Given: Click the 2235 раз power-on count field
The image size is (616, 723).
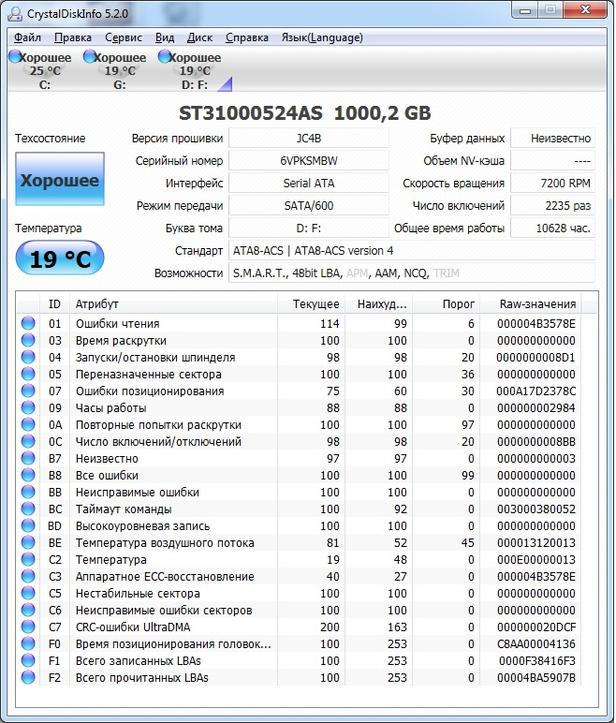Looking at the screenshot, I should 552,206.
